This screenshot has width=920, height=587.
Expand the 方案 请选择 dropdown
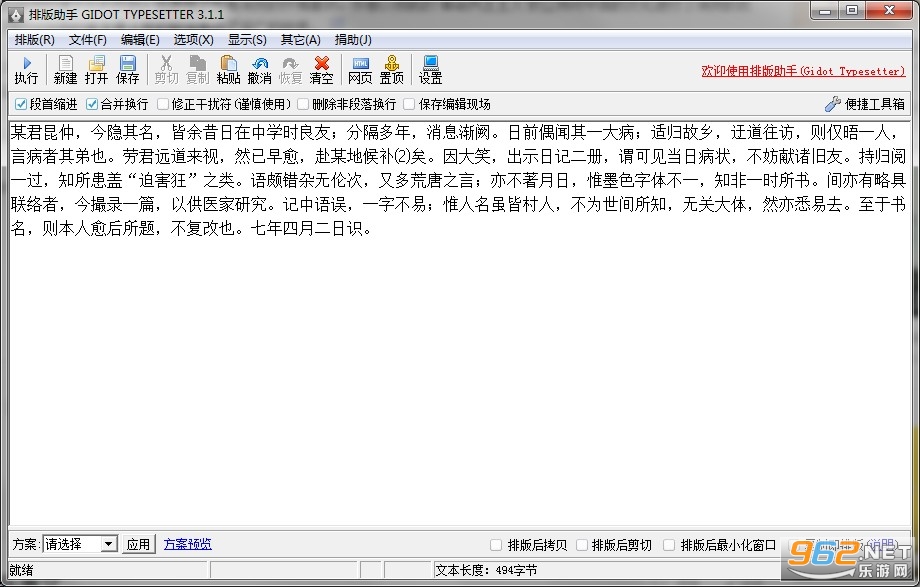108,544
